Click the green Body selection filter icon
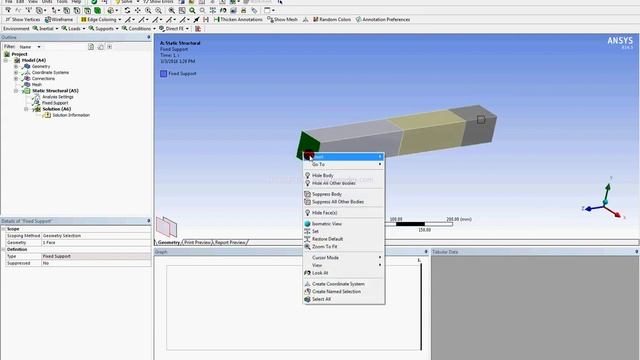 [97, 10]
